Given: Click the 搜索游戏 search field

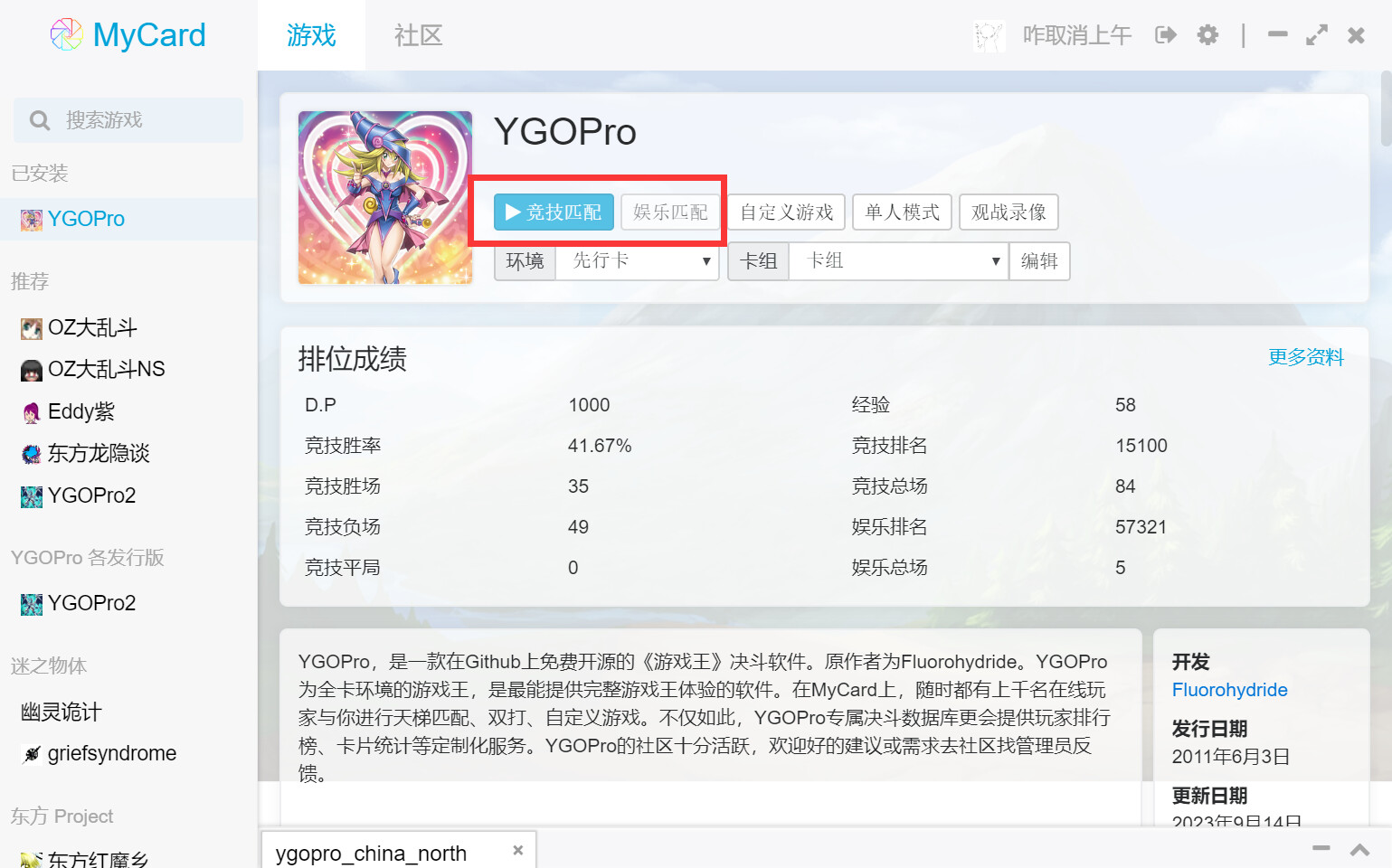Looking at the screenshot, I should [x=128, y=120].
